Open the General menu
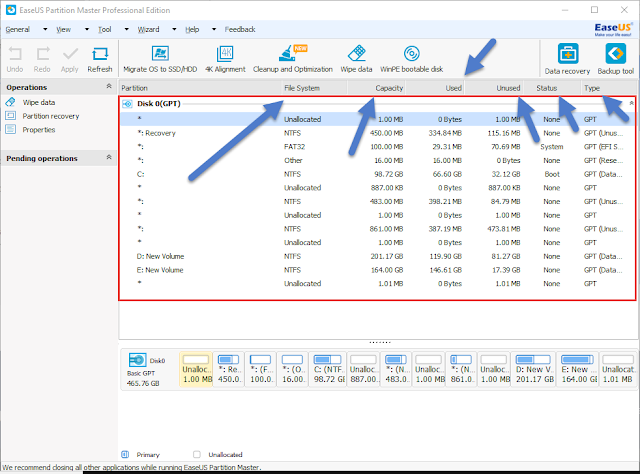Viewport: 640px width, 474px height. click(18, 29)
